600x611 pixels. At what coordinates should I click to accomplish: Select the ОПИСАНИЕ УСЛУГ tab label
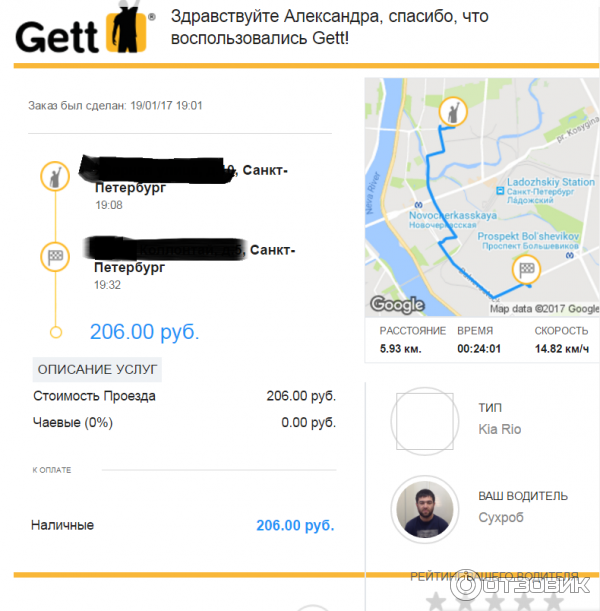click(97, 369)
